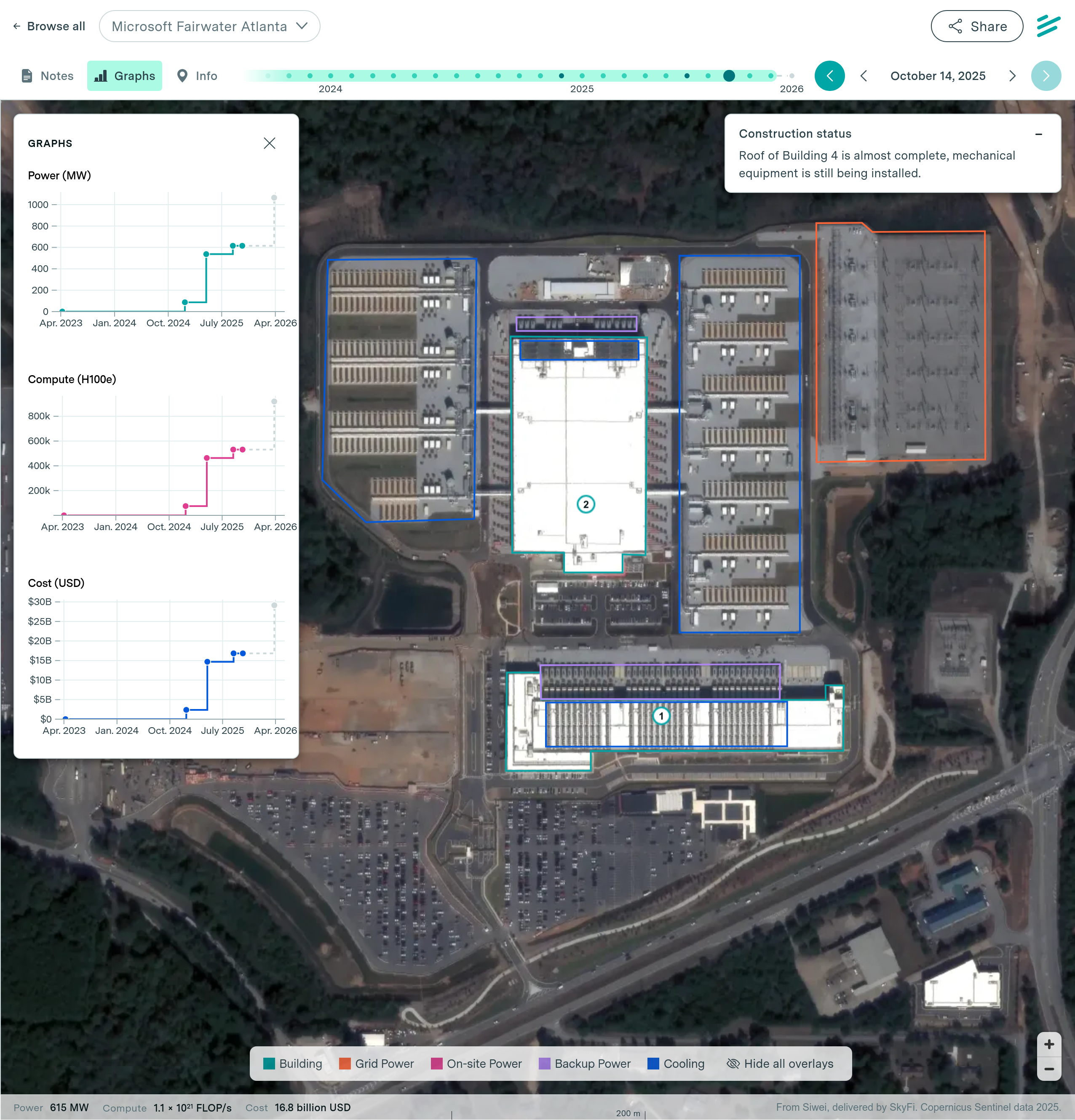Close the Graphs panel

[269, 144]
